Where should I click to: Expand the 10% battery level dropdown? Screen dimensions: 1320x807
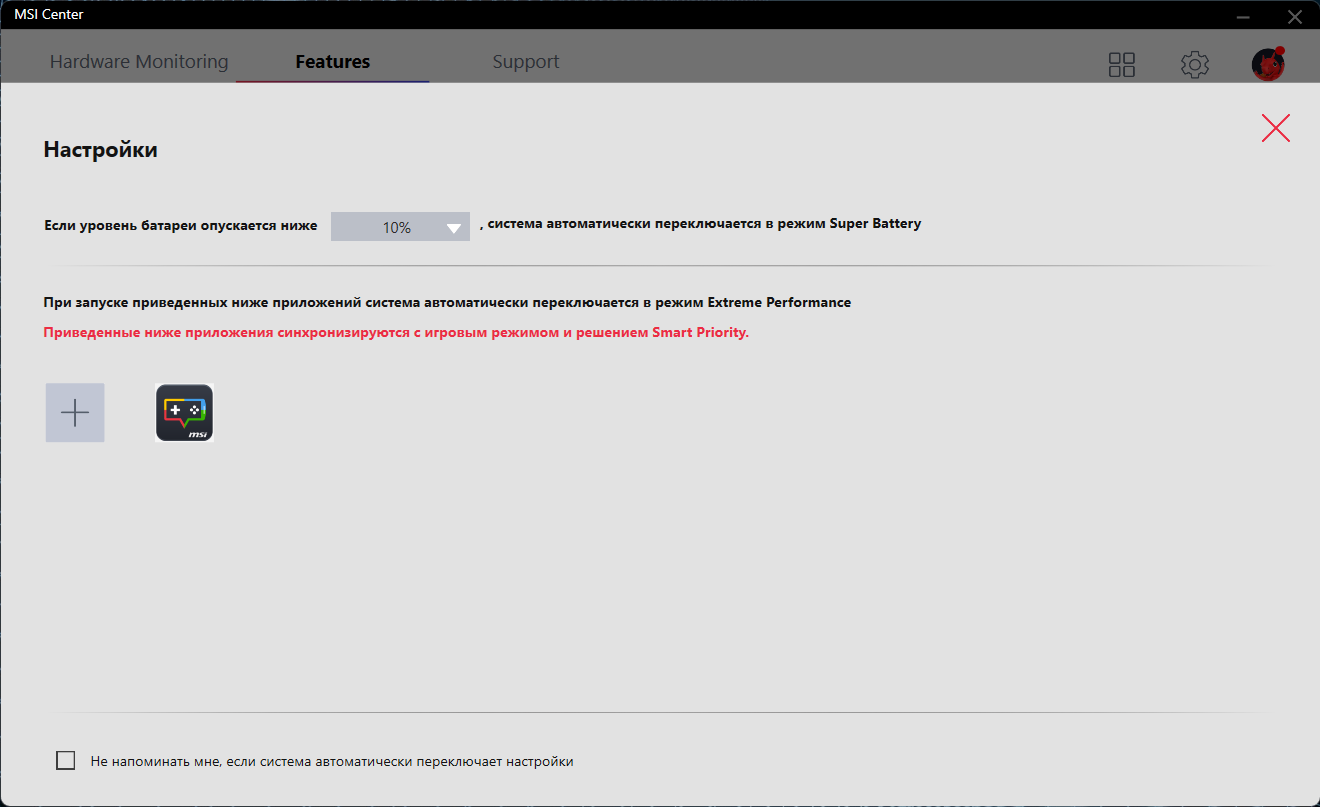[x=400, y=227]
